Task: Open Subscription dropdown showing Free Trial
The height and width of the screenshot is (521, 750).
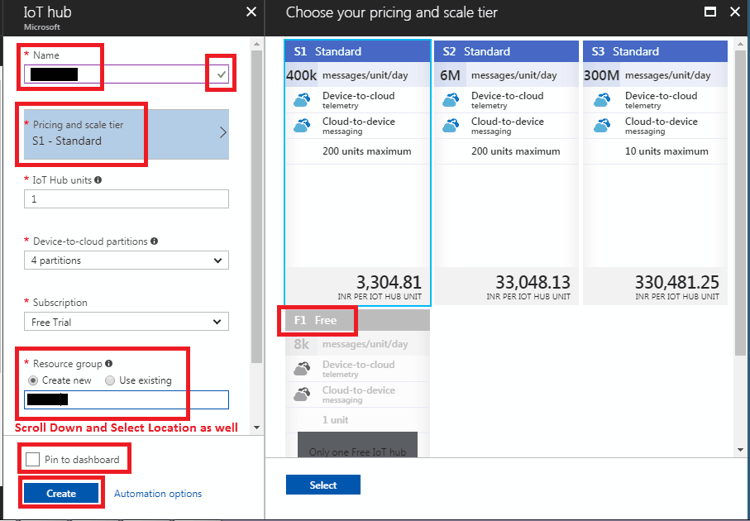Action: tap(126, 322)
